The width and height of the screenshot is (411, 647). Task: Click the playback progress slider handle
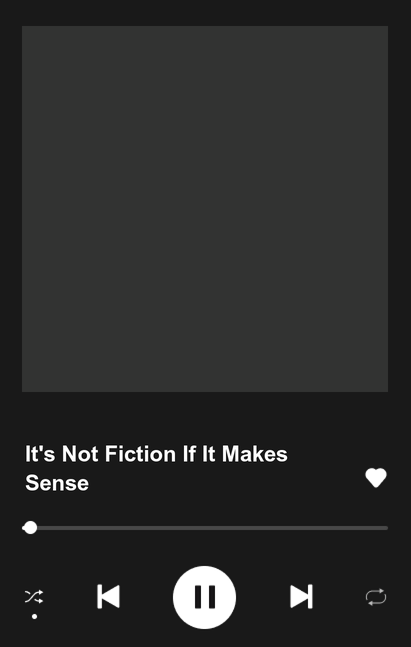(30, 528)
